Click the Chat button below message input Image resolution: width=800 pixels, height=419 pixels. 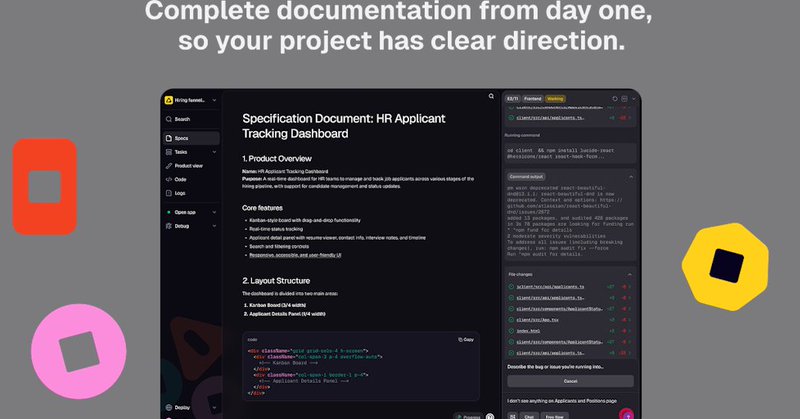(x=529, y=416)
